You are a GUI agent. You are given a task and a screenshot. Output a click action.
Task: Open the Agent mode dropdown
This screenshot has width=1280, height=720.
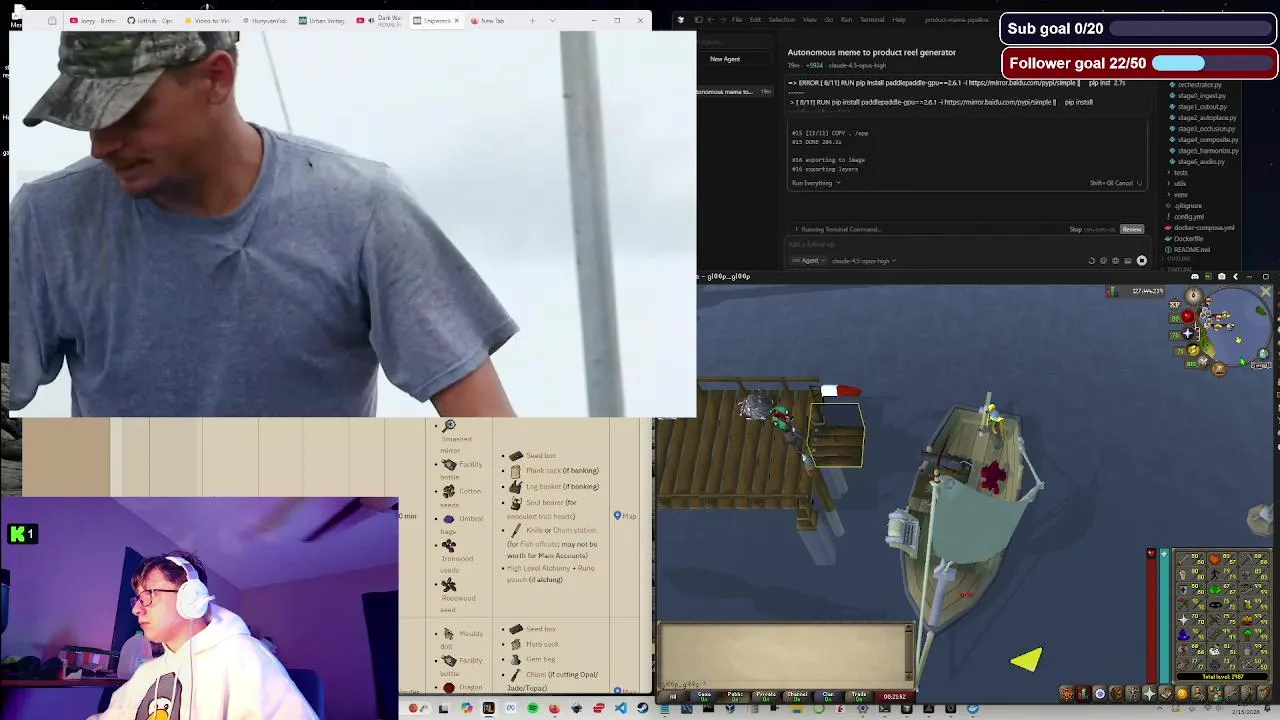point(809,261)
